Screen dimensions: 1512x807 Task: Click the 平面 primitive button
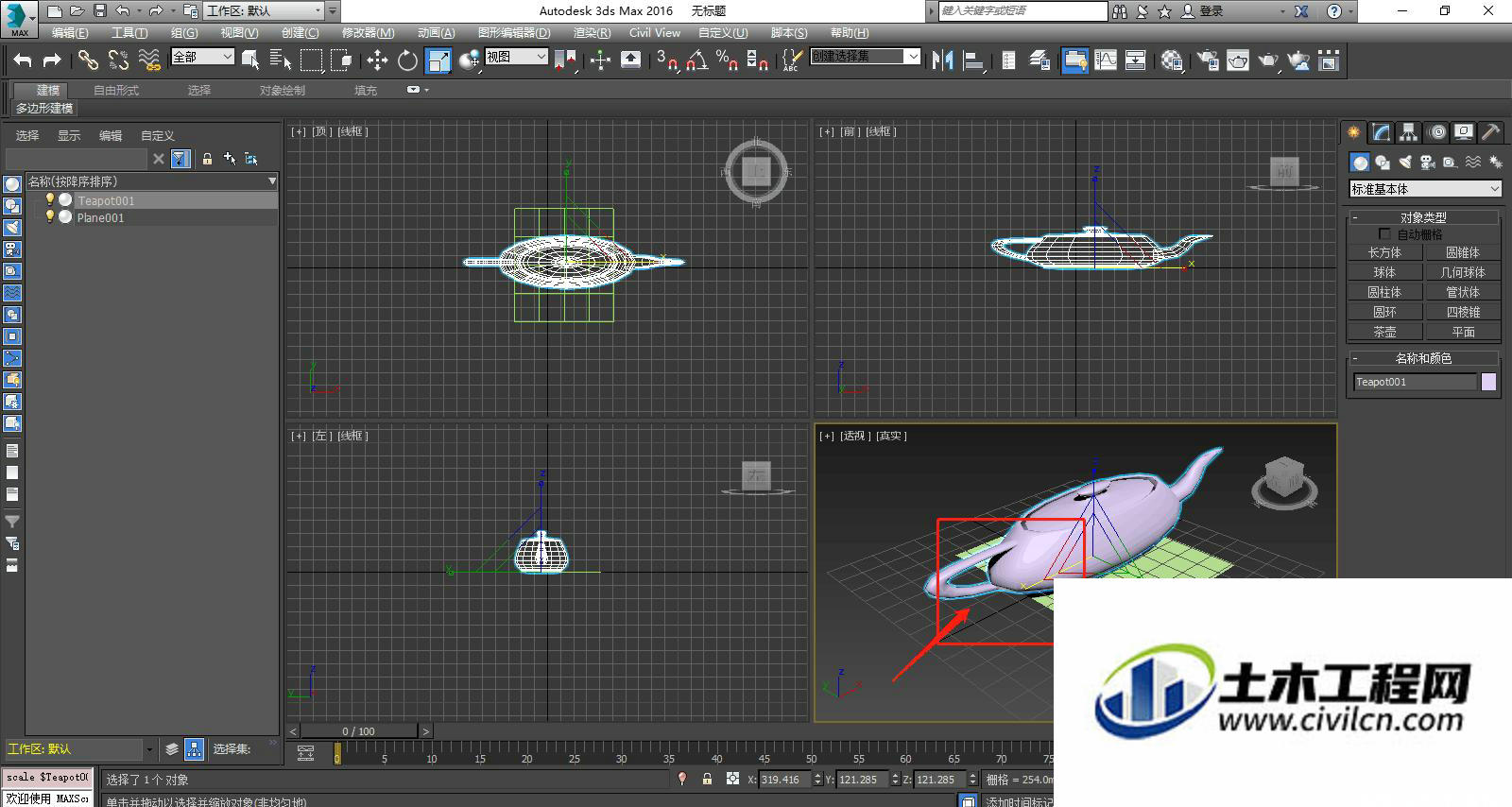click(x=1463, y=332)
